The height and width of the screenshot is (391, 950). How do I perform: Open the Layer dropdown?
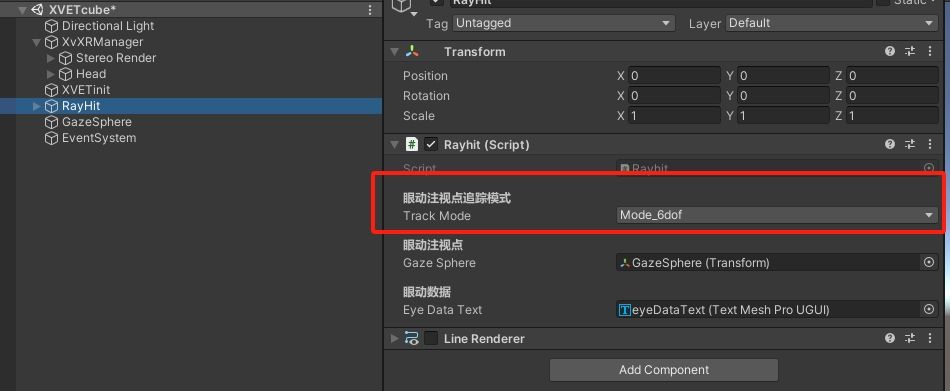pos(832,23)
